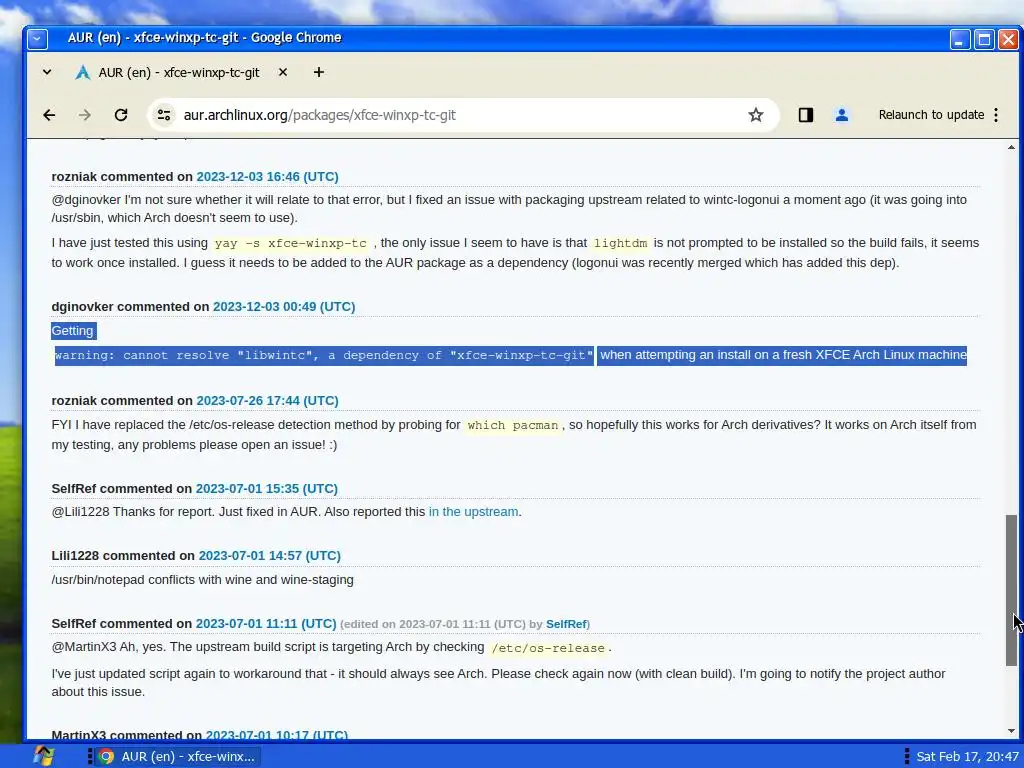Viewport: 1024px width, 768px height.
Task: Open the Chrome profile menu
Action: 841,115
